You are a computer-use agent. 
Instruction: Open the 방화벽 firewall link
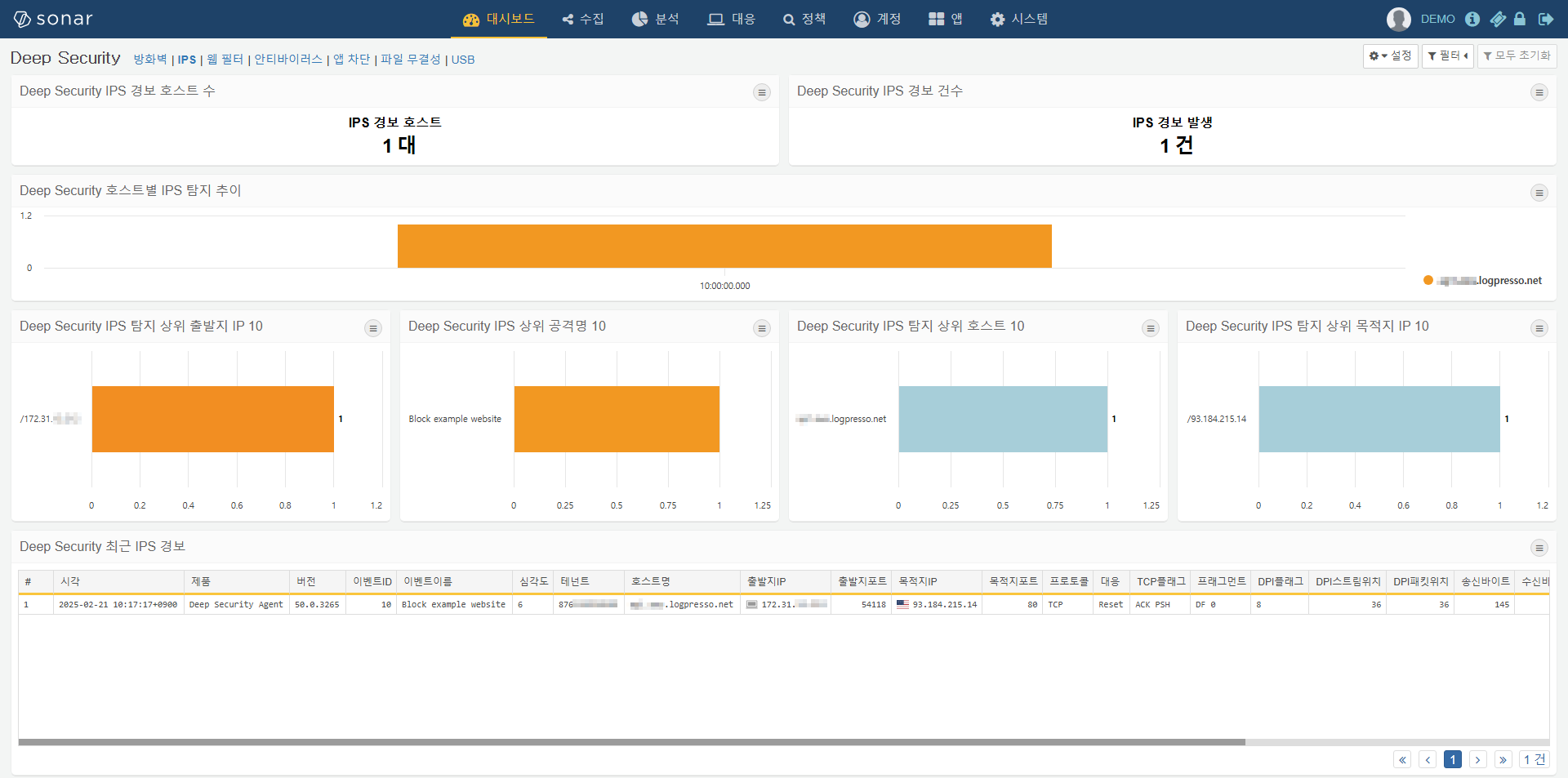coord(150,60)
